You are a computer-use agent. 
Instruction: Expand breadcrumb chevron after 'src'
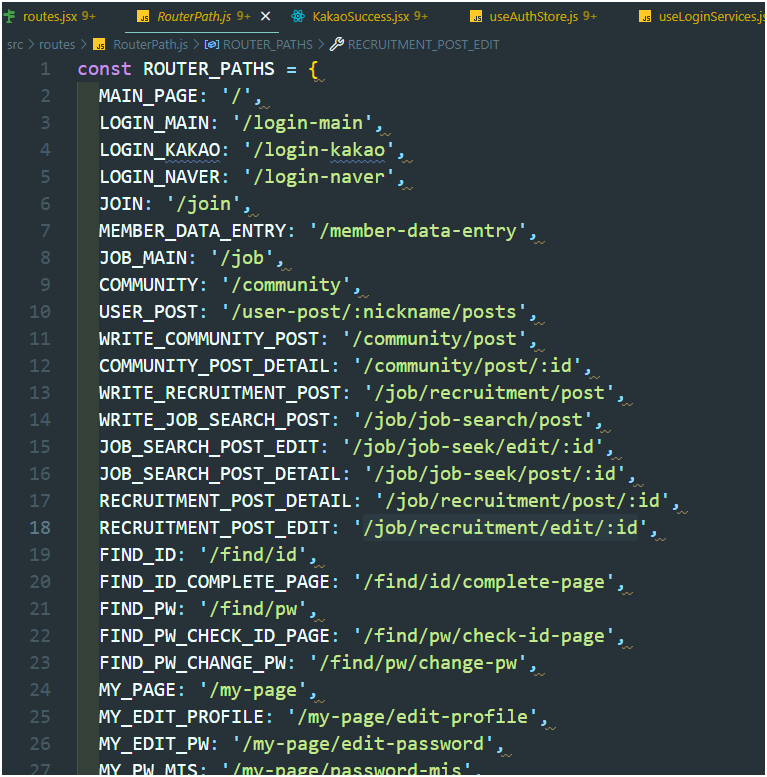[x=31, y=45]
